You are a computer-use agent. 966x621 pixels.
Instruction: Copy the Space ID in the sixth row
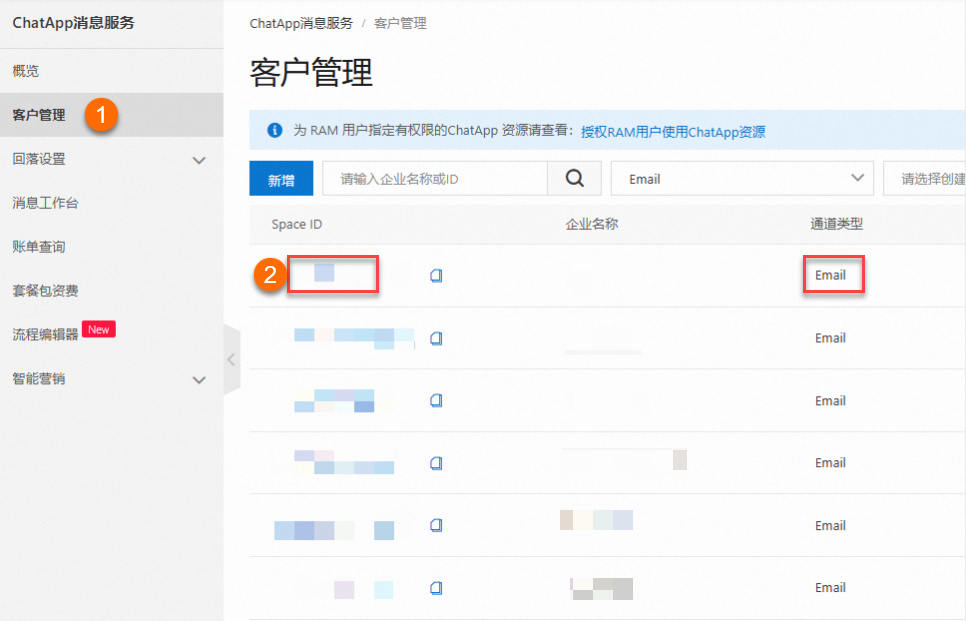pos(436,588)
